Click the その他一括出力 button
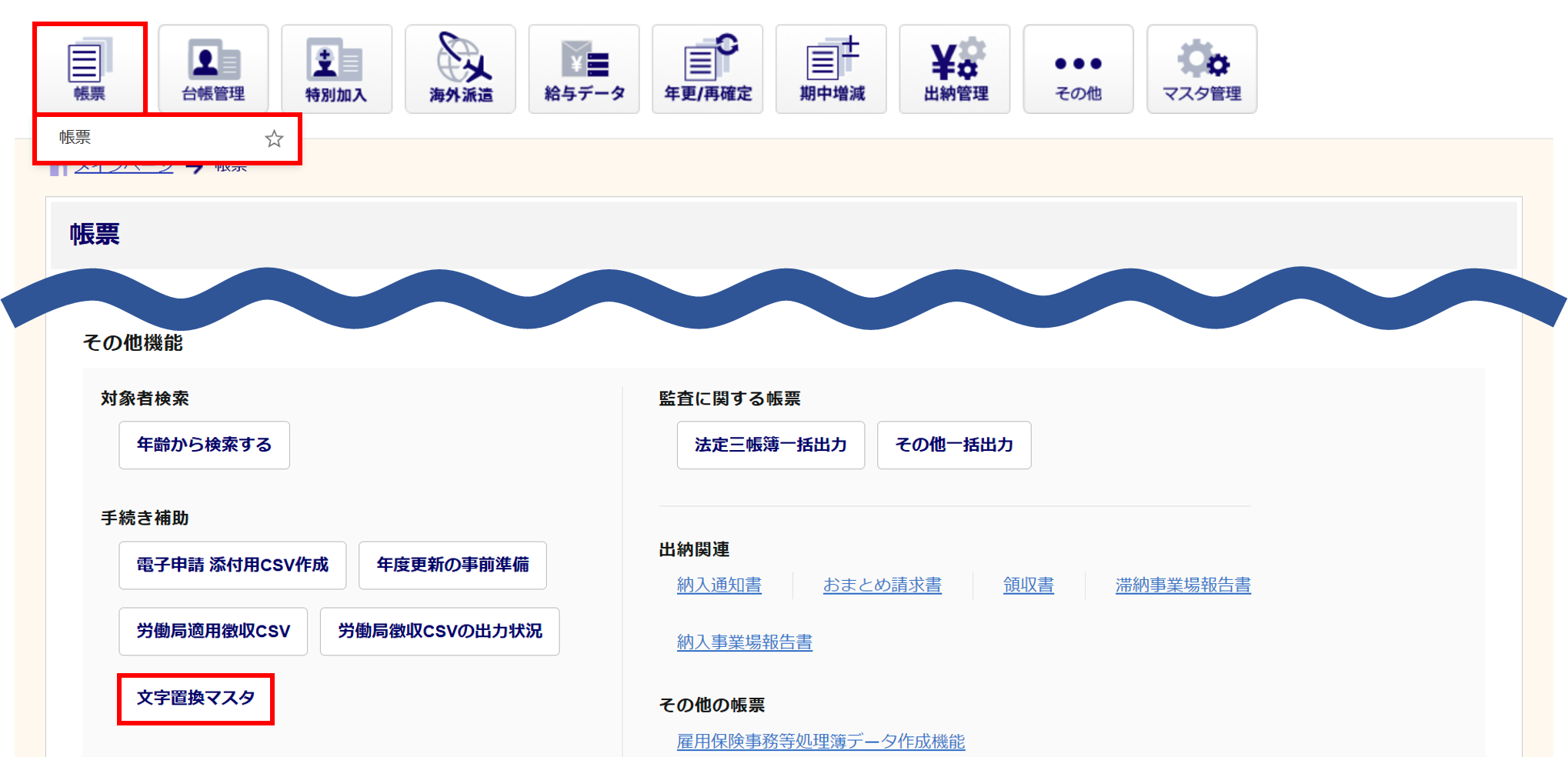Screen dimensions: 1568x757 (954, 445)
